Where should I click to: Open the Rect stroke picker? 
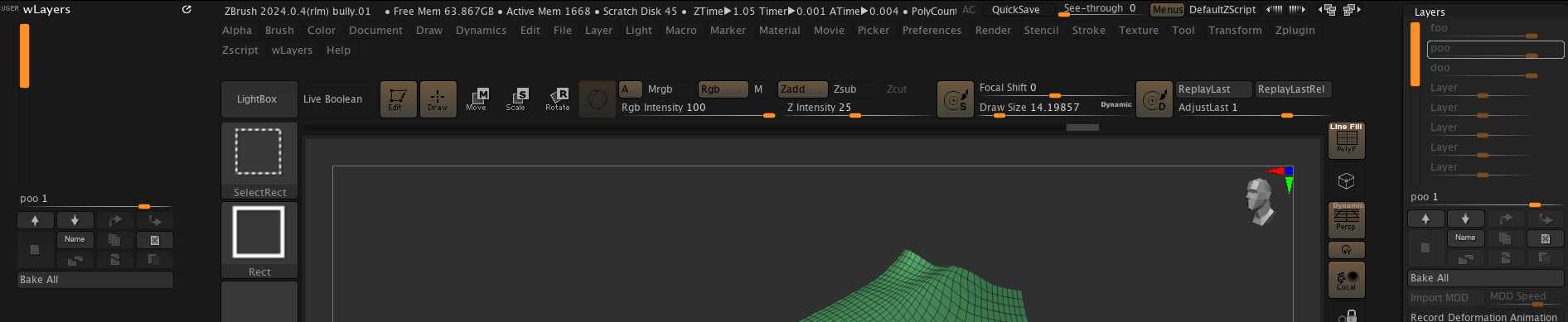click(x=259, y=240)
